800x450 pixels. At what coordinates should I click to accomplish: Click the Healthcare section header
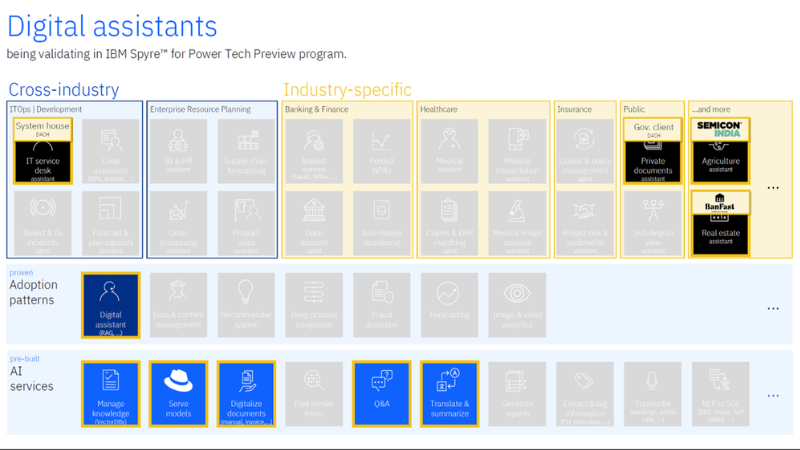tap(440, 109)
